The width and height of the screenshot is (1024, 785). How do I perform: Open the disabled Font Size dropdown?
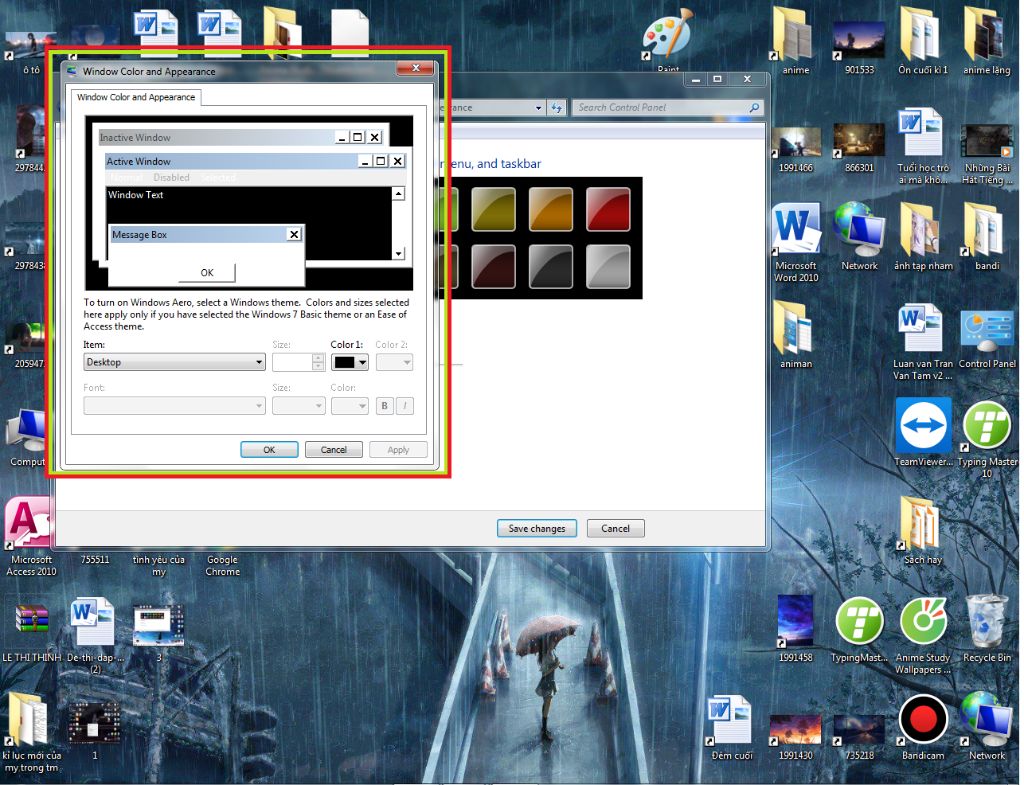pos(298,406)
